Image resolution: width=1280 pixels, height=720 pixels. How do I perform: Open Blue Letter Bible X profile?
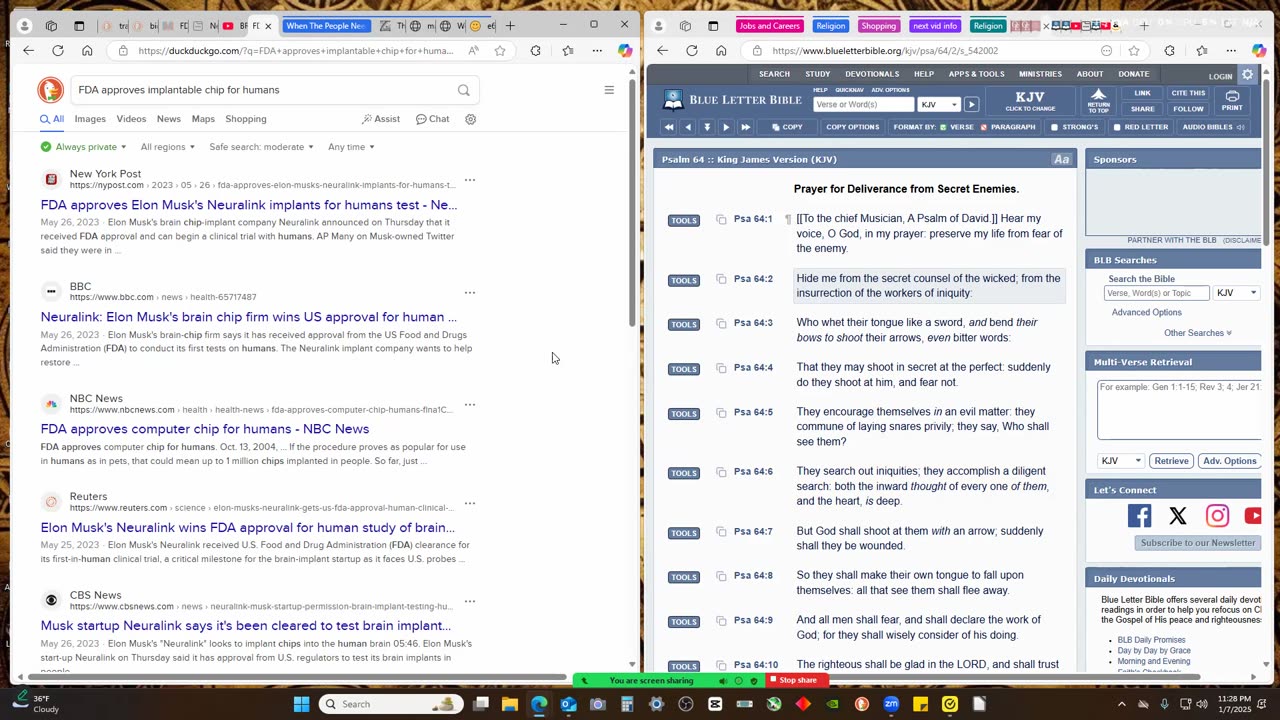[x=1178, y=516]
